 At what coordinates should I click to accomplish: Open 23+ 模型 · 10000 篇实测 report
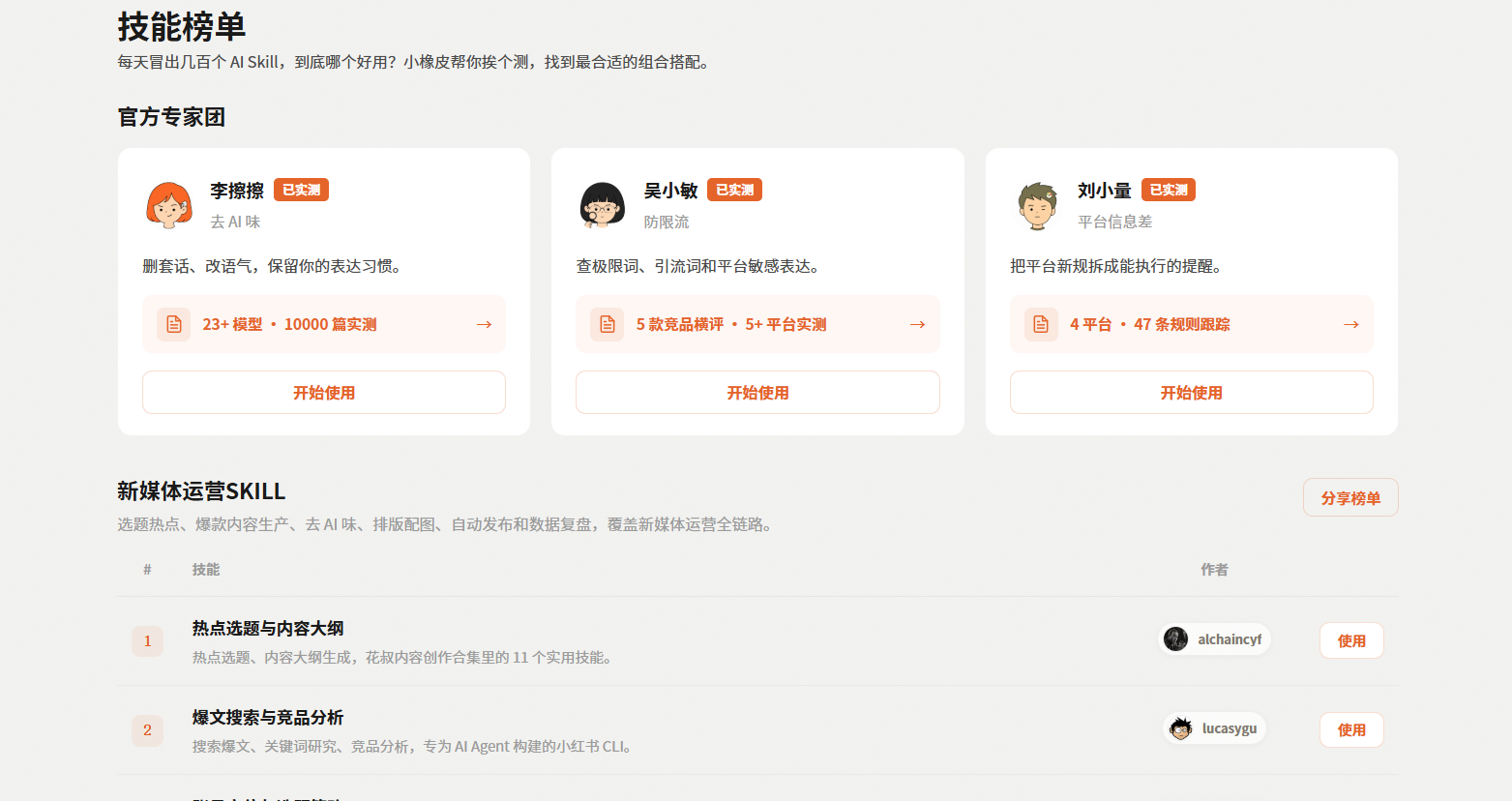coord(324,324)
